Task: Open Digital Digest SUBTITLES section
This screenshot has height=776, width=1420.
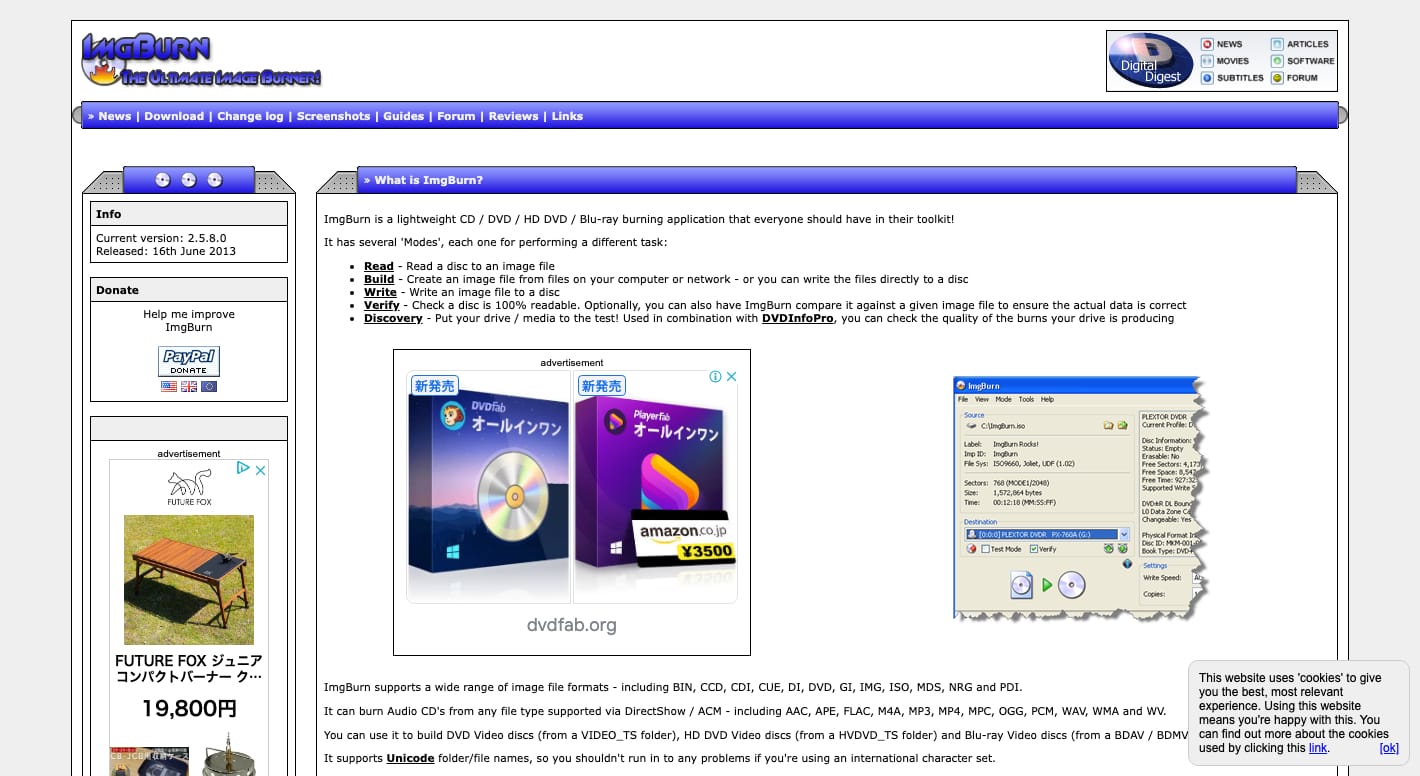Action: (1232, 78)
